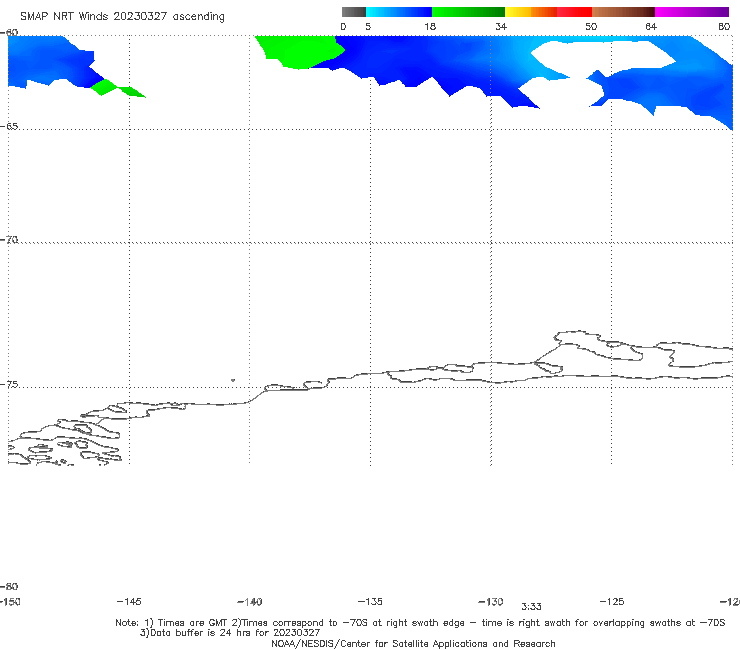
Task: Click the title 'SMAP NRT Winds 20230327 ascending'
Action: 122,17
